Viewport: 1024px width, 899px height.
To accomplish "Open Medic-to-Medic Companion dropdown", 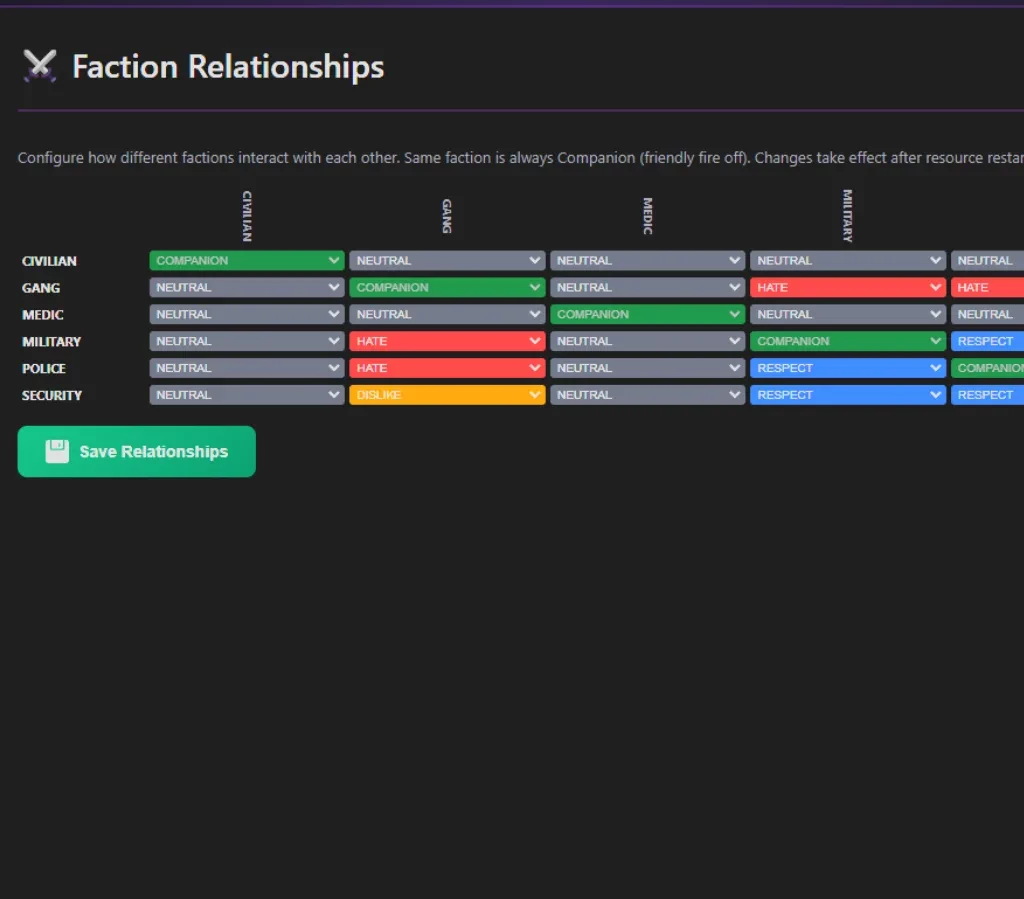I will coord(647,314).
